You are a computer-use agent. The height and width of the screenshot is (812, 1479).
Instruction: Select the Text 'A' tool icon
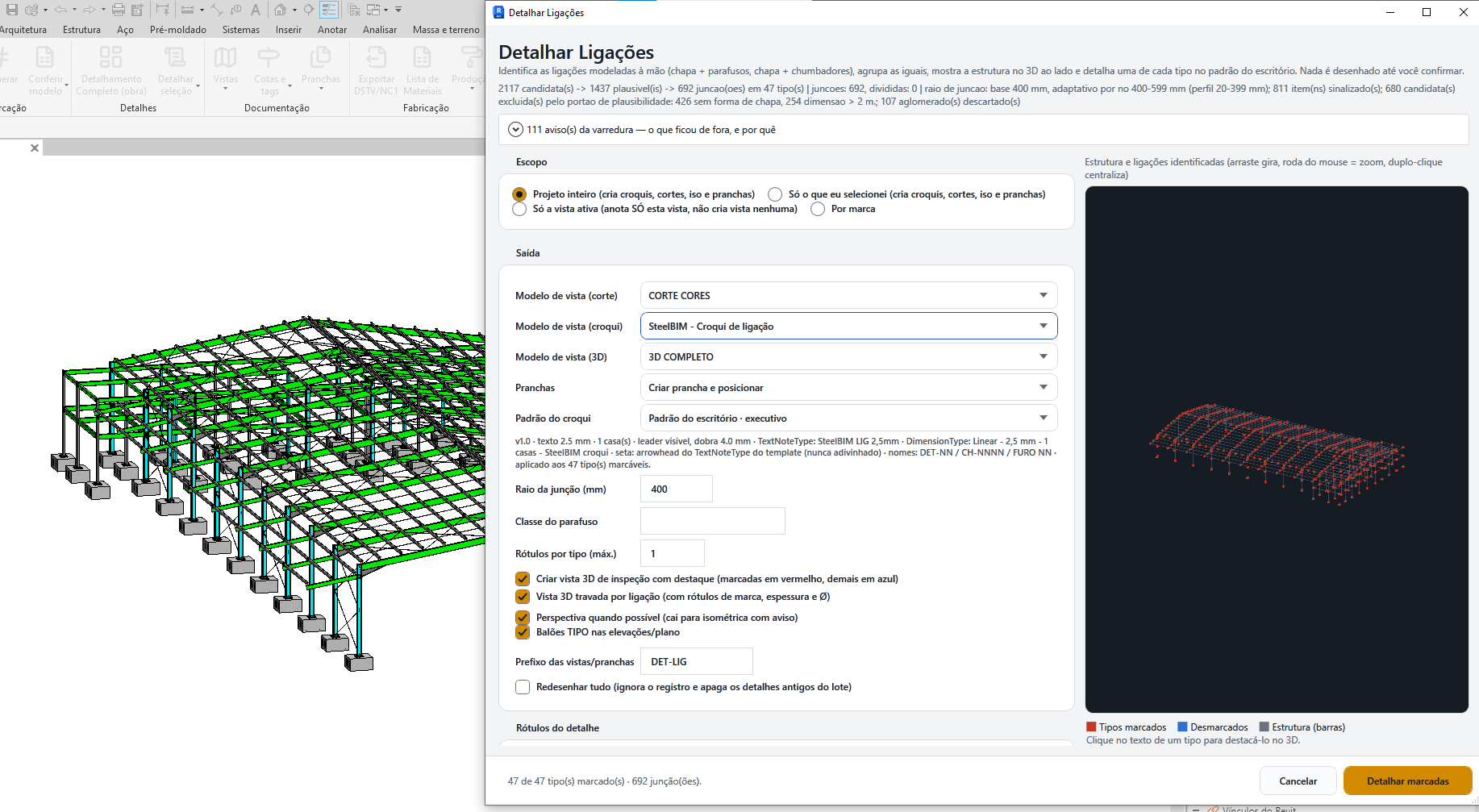coord(256,10)
